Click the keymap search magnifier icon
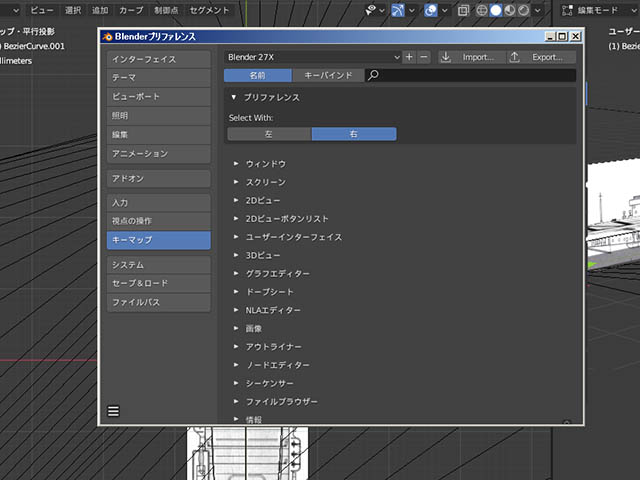Screen dimensions: 640x480 click(x=373, y=75)
